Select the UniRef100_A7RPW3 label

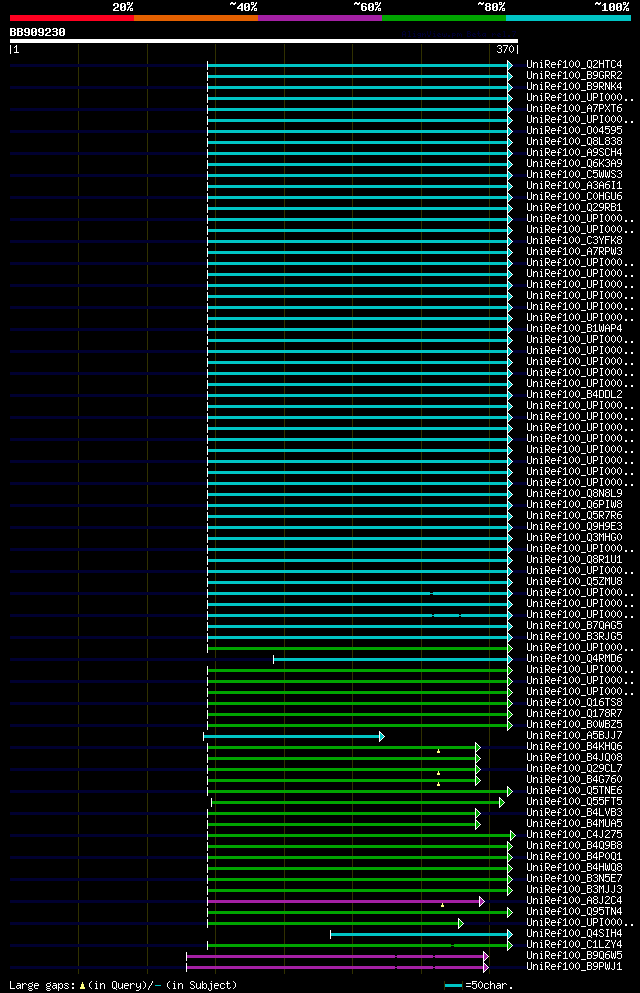coord(574,251)
